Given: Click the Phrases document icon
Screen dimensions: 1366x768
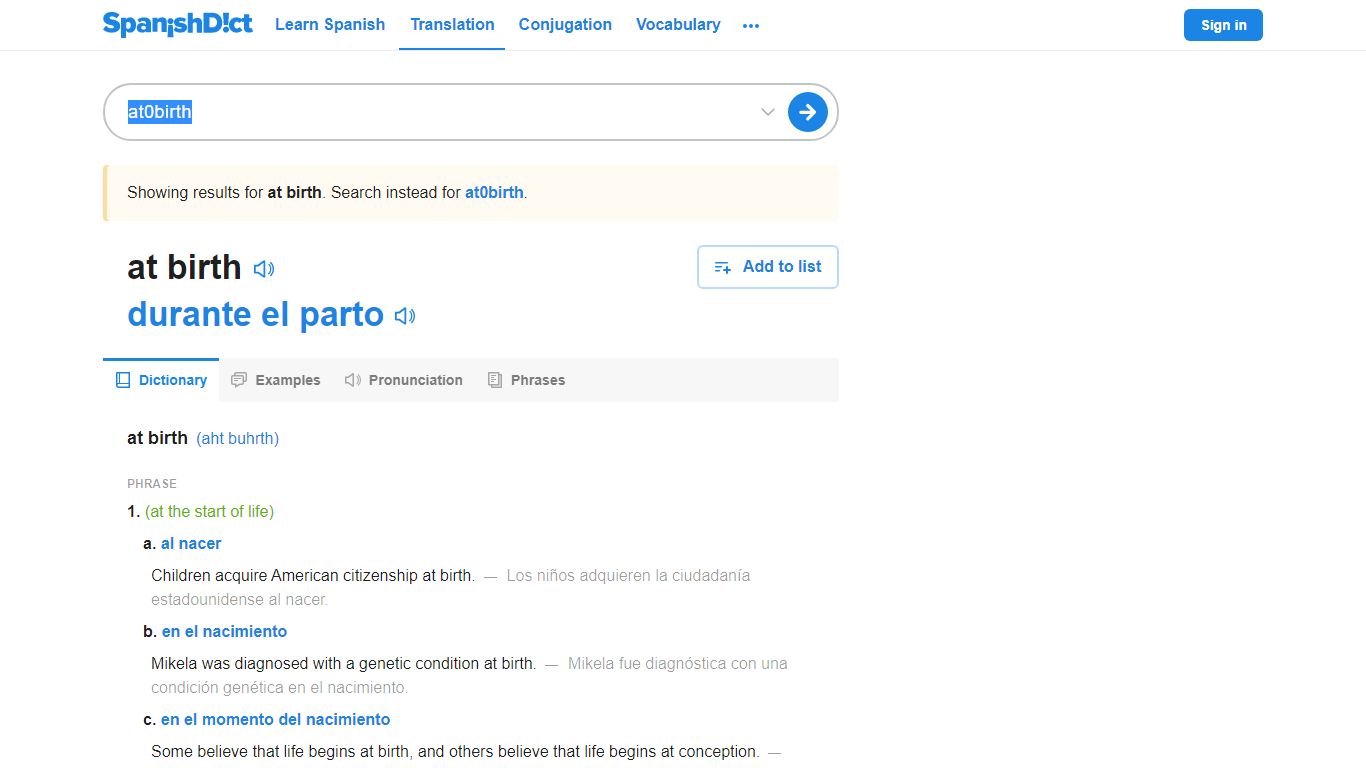Looking at the screenshot, I should click(495, 380).
